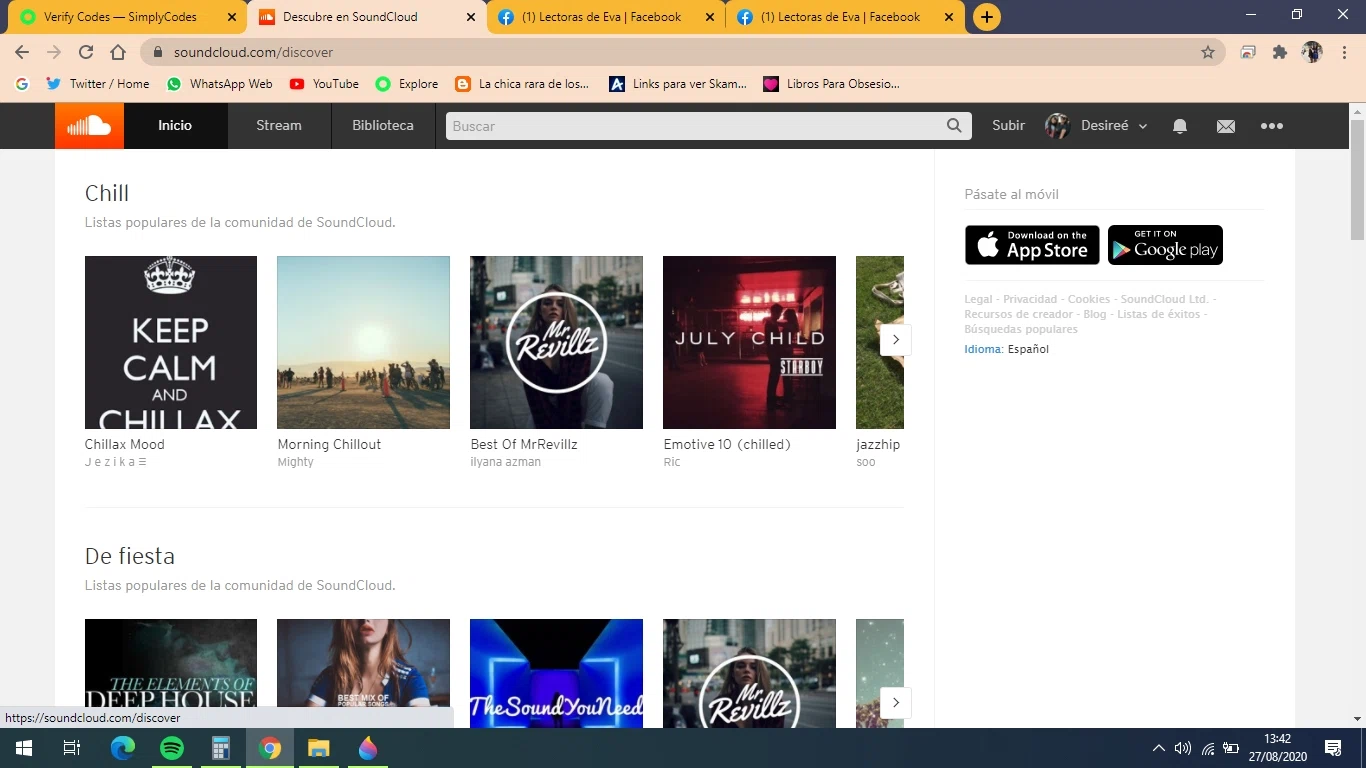Expand the Desireé user dropdown
The height and width of the screenshot is (768, 1366).
pos(1143,127)
